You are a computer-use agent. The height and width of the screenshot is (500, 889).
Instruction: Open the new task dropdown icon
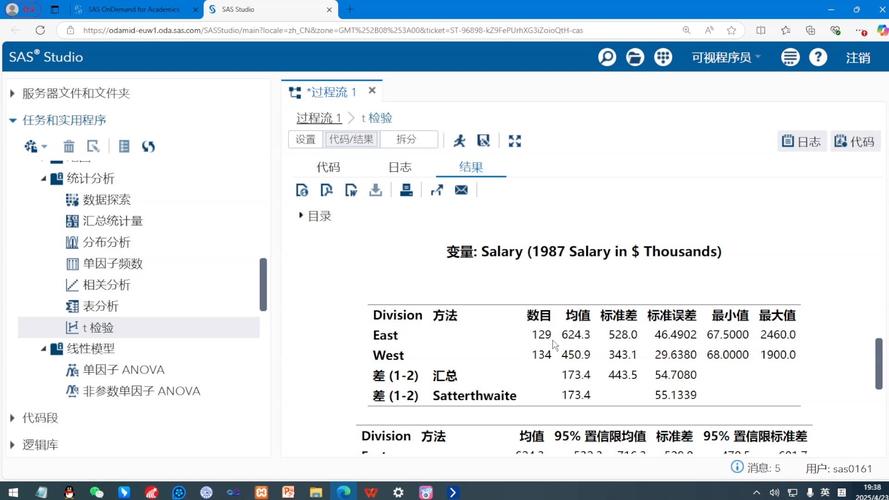35,146
